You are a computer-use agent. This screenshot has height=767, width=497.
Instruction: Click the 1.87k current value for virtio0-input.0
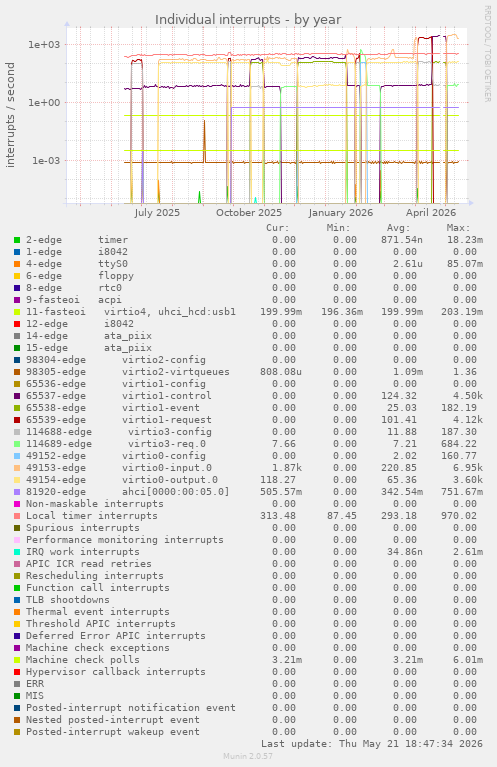point(287,468)
